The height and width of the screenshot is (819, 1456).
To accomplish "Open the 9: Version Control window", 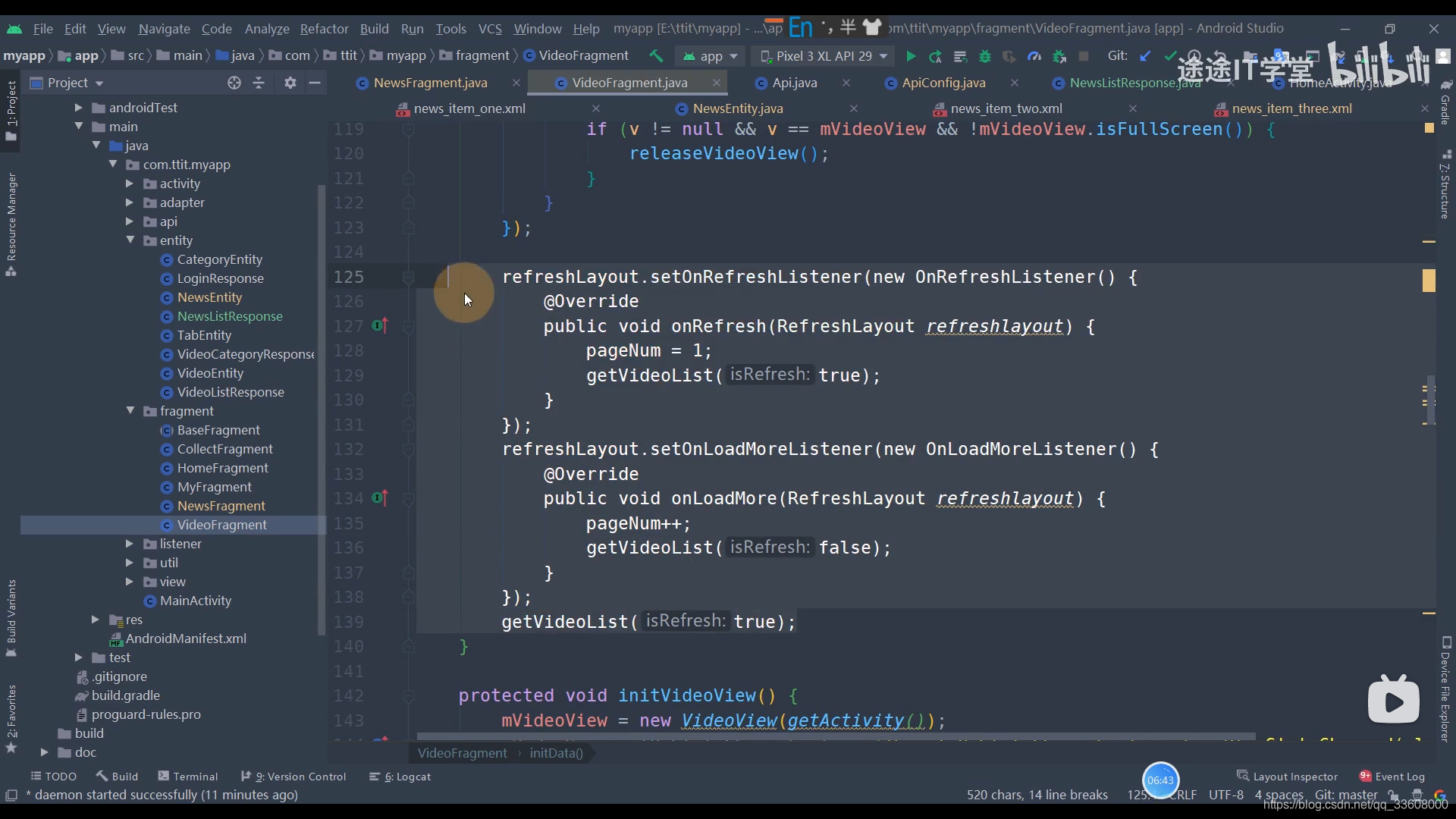I will pos(293,777).
